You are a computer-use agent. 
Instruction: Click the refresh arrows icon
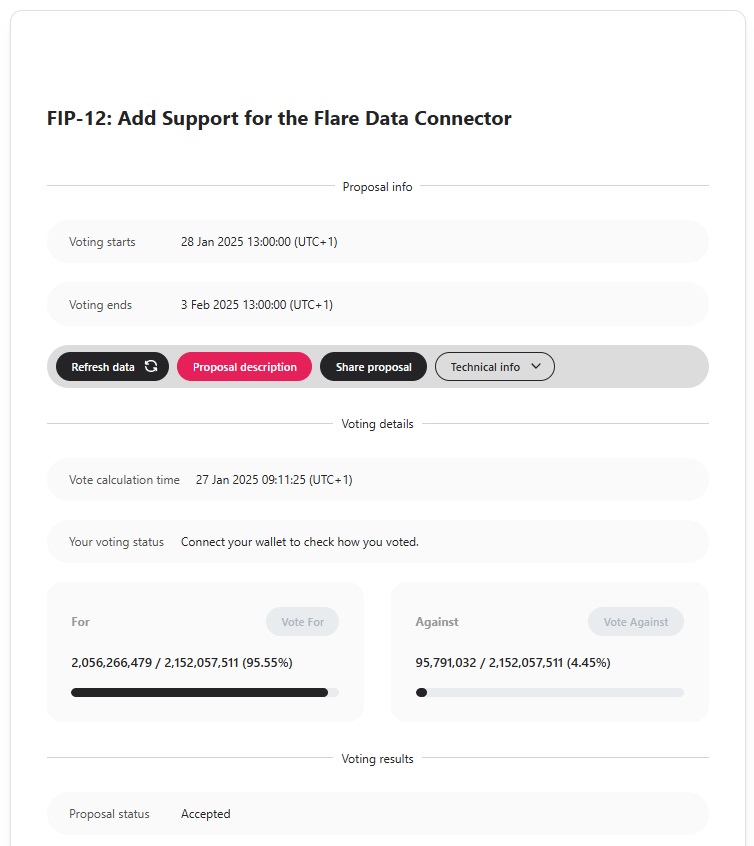point(151,367)
